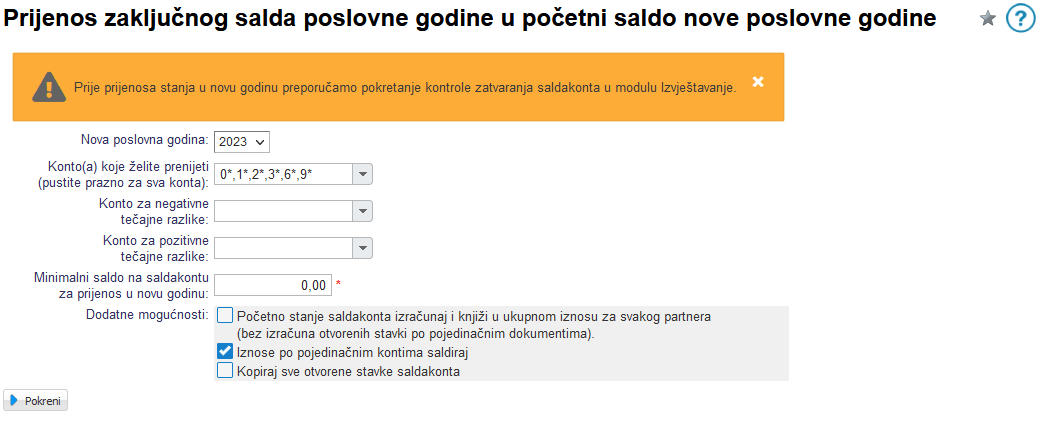The height and width of the screenshot is (425, 1038).
Task: Enable Početno stanje saldakonta checkbox
Action: point(225,316)
